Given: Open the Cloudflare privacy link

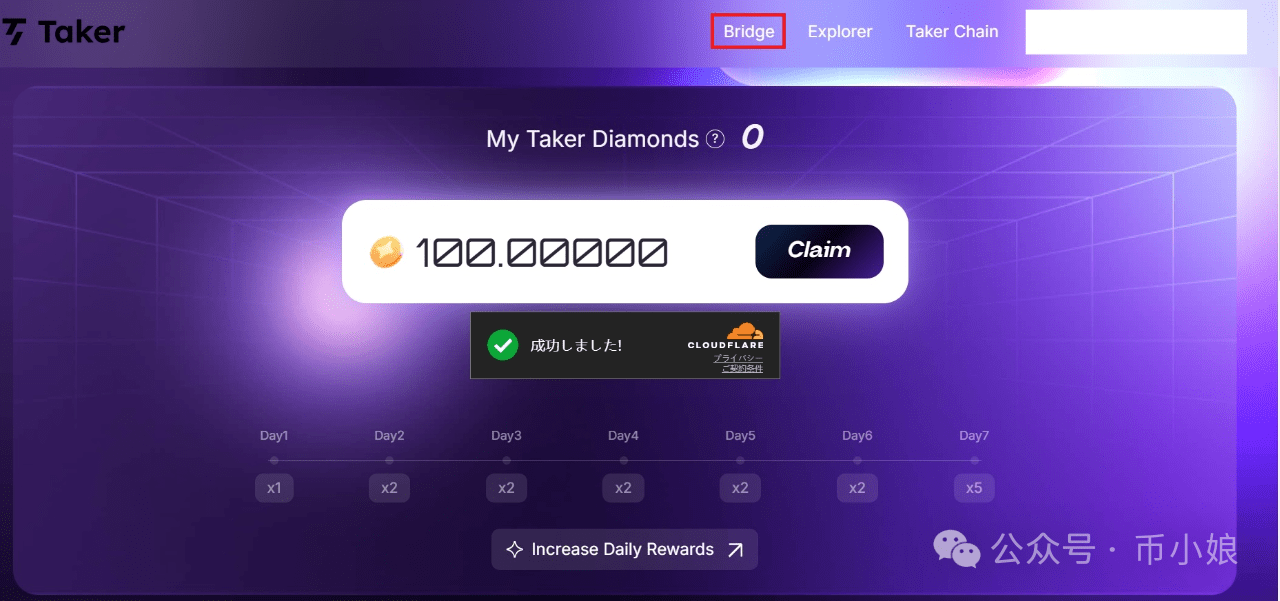Looking at the screenshot, I should click(738, 357).
